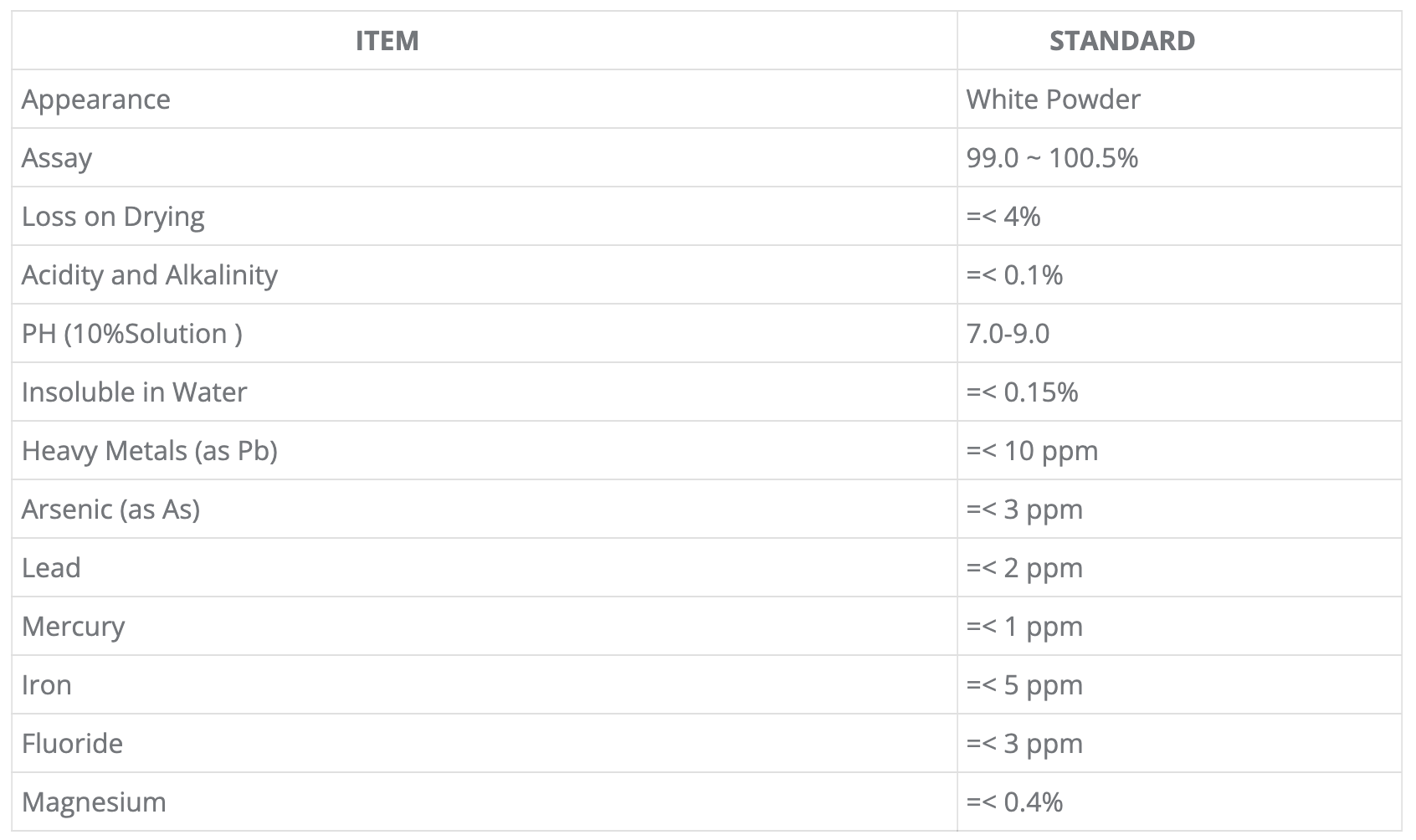Viewport: 1416px width, 840px height.
Task: Click the STANDARD column header
Action: 1121,41
